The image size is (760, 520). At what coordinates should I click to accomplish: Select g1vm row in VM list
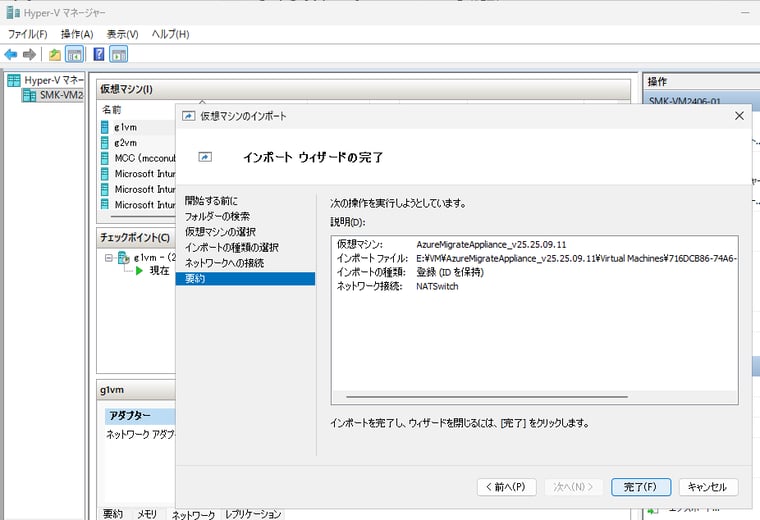tap(137, 127)
